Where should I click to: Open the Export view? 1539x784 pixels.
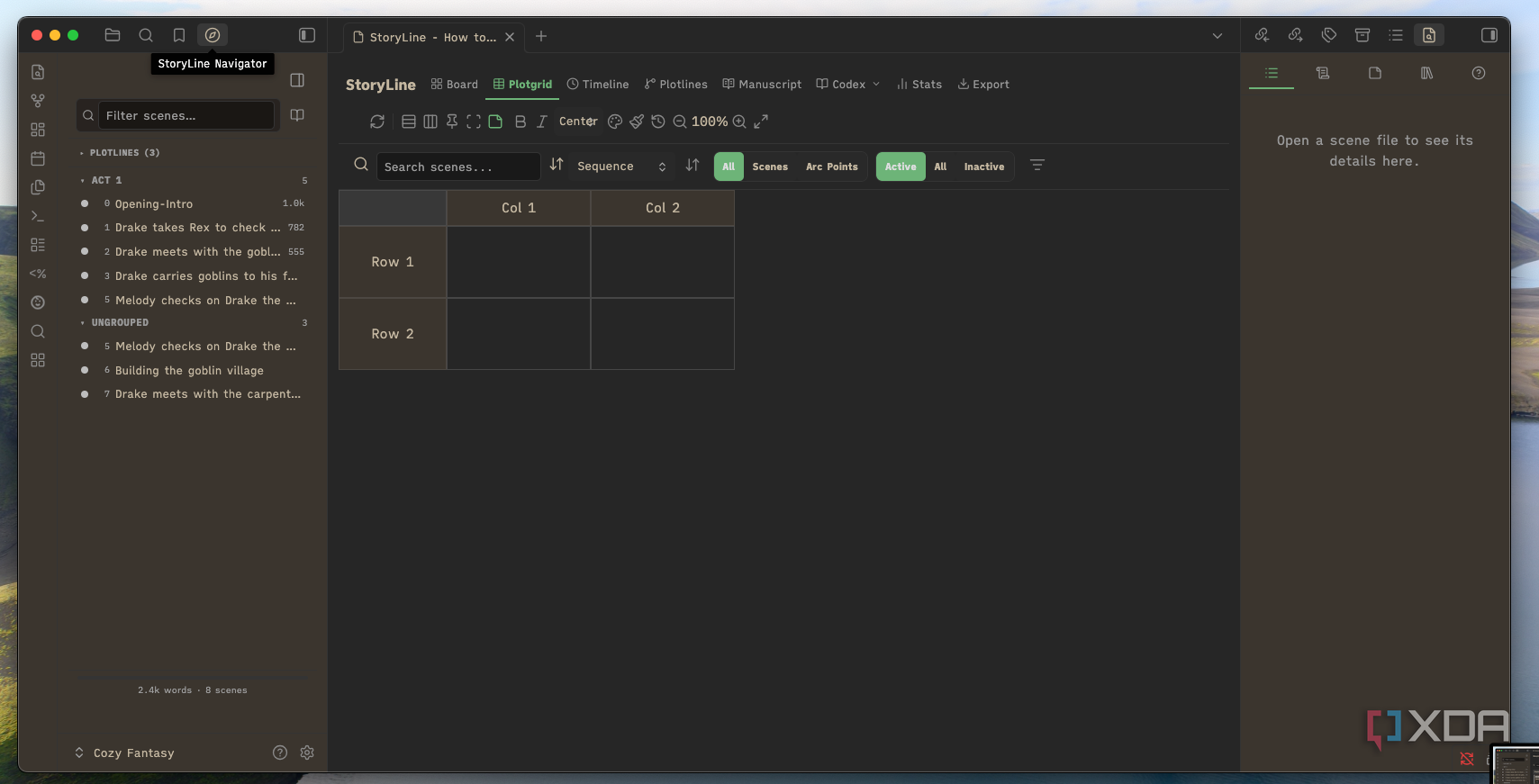(x=983, y=85)
